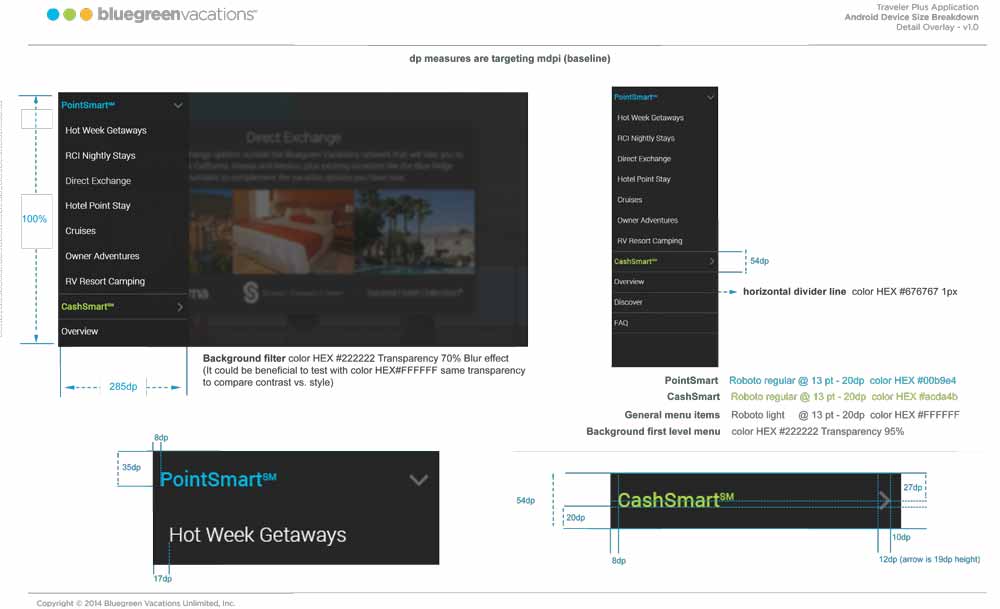Screen dimensions: 1000x609
Task: Choose Direct Exchange in the large overlay menu
Action: click(x=98, y=181)
